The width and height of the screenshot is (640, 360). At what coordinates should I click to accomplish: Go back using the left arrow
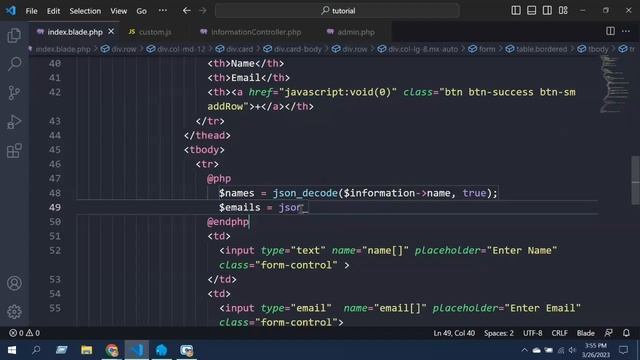(x=187, y=11)
